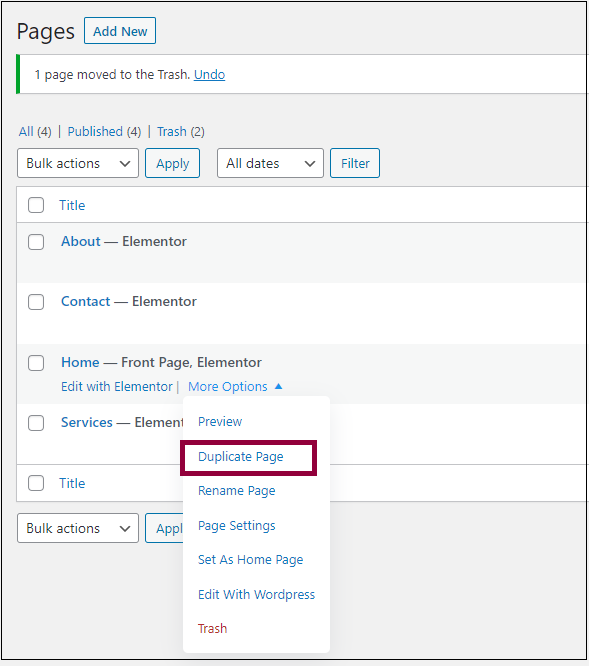Click the Filter button

355,163
